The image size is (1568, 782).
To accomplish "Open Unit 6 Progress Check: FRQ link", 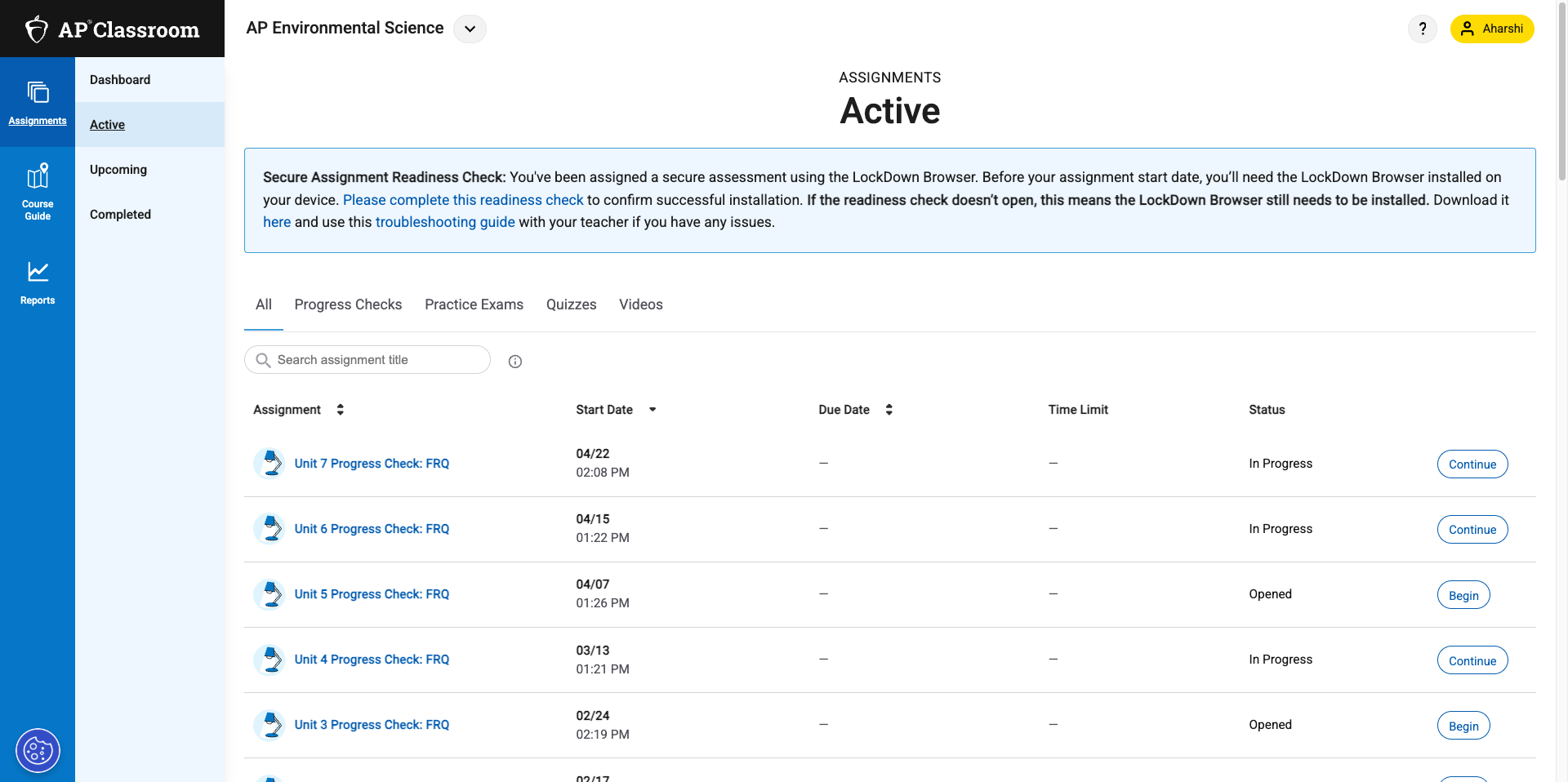I will coord(372,529).
